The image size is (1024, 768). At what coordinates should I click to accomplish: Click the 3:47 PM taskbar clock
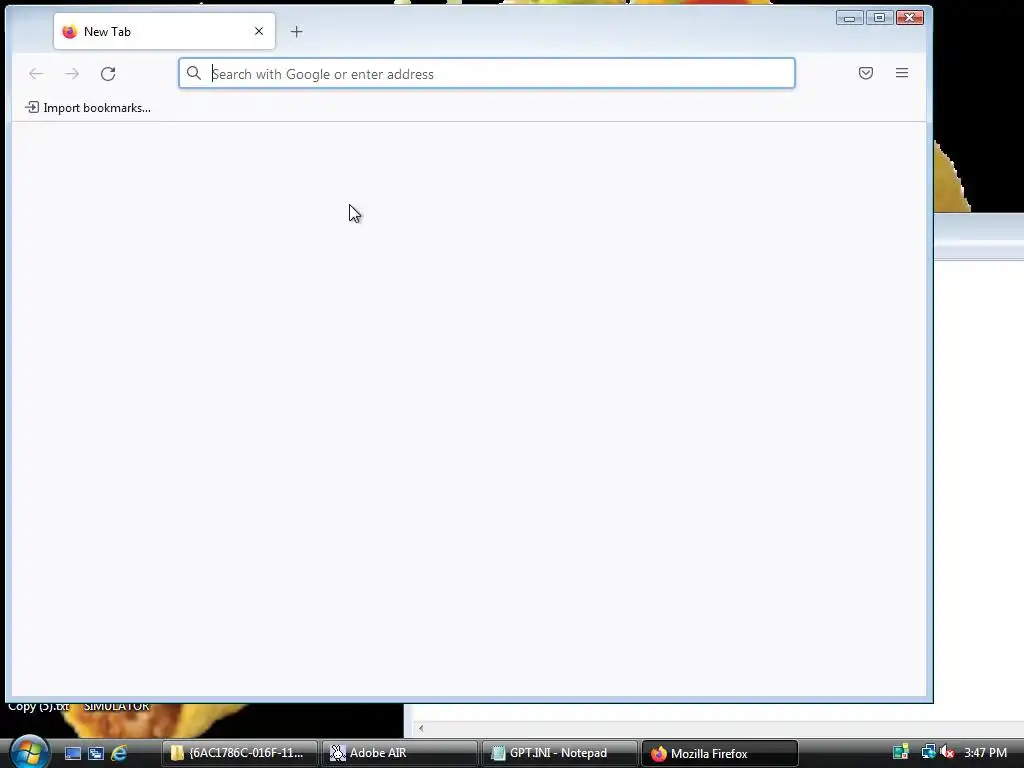tap(985, 753)
